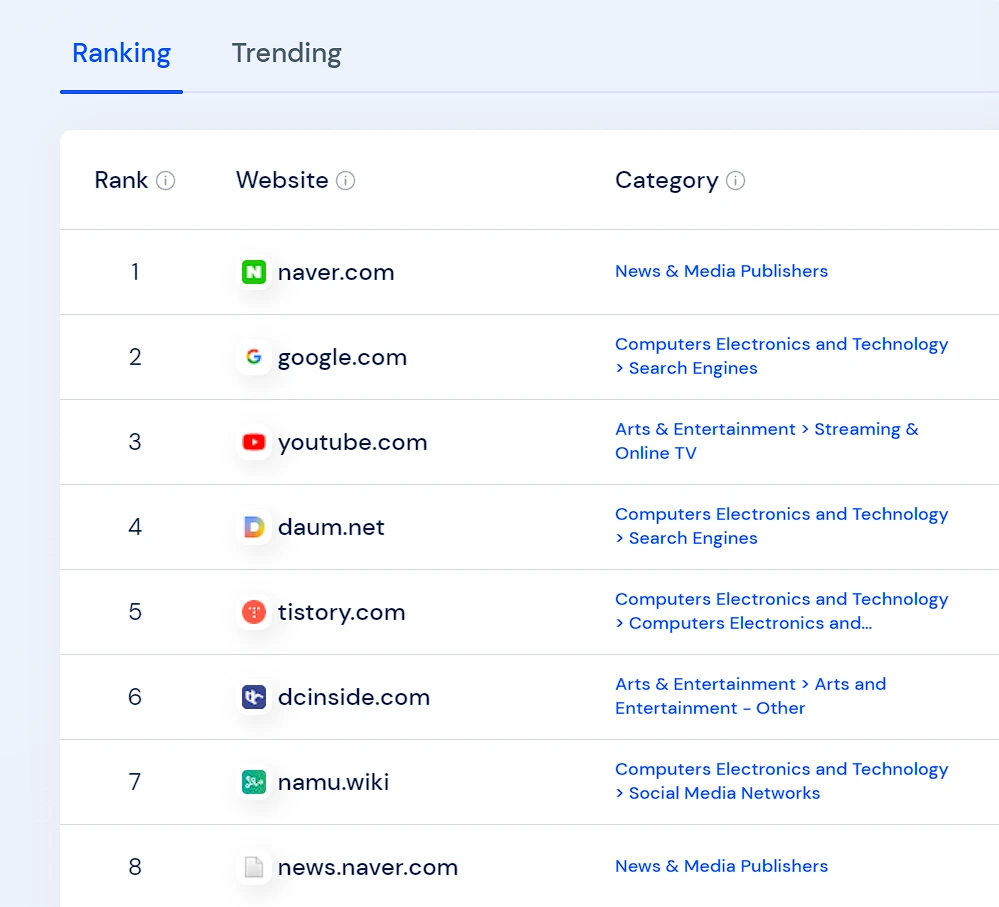Switch to the Ranking tab
This screenshot has width=999, height=907.
(121, 54)
